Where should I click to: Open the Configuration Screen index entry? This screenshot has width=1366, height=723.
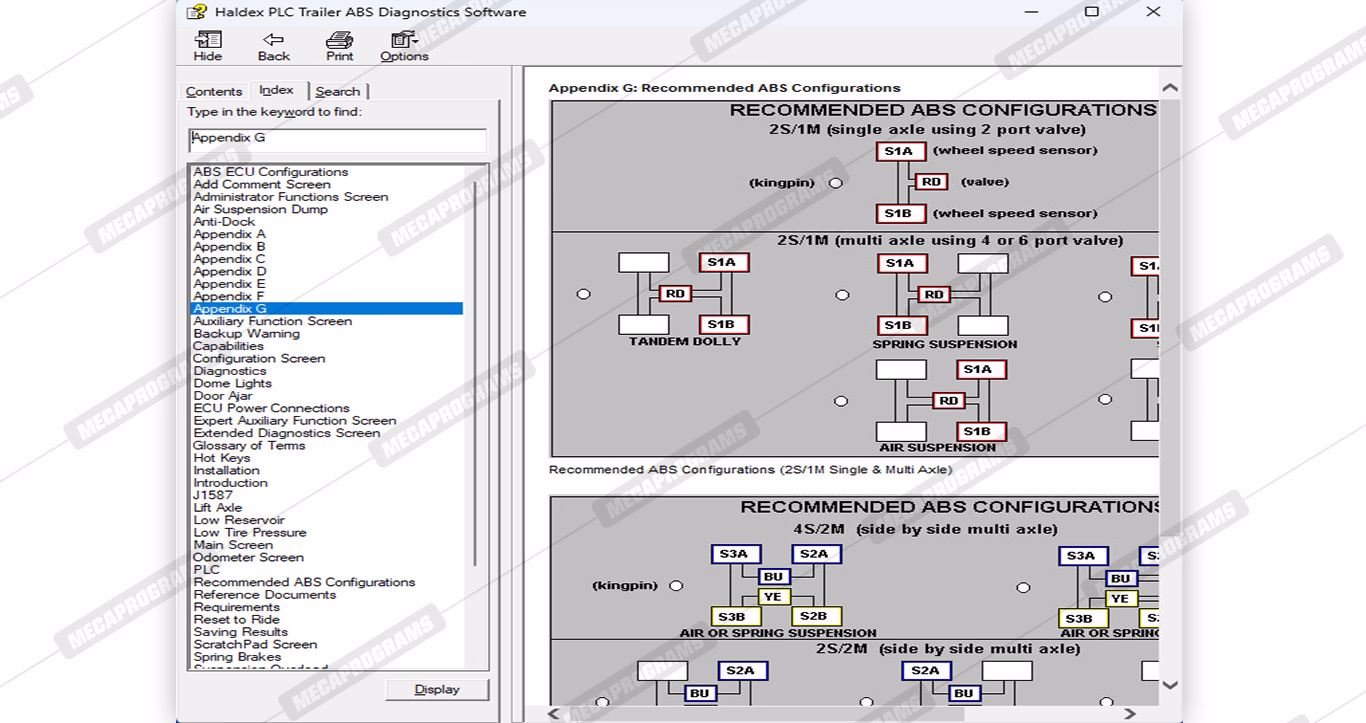click(259, 358)
